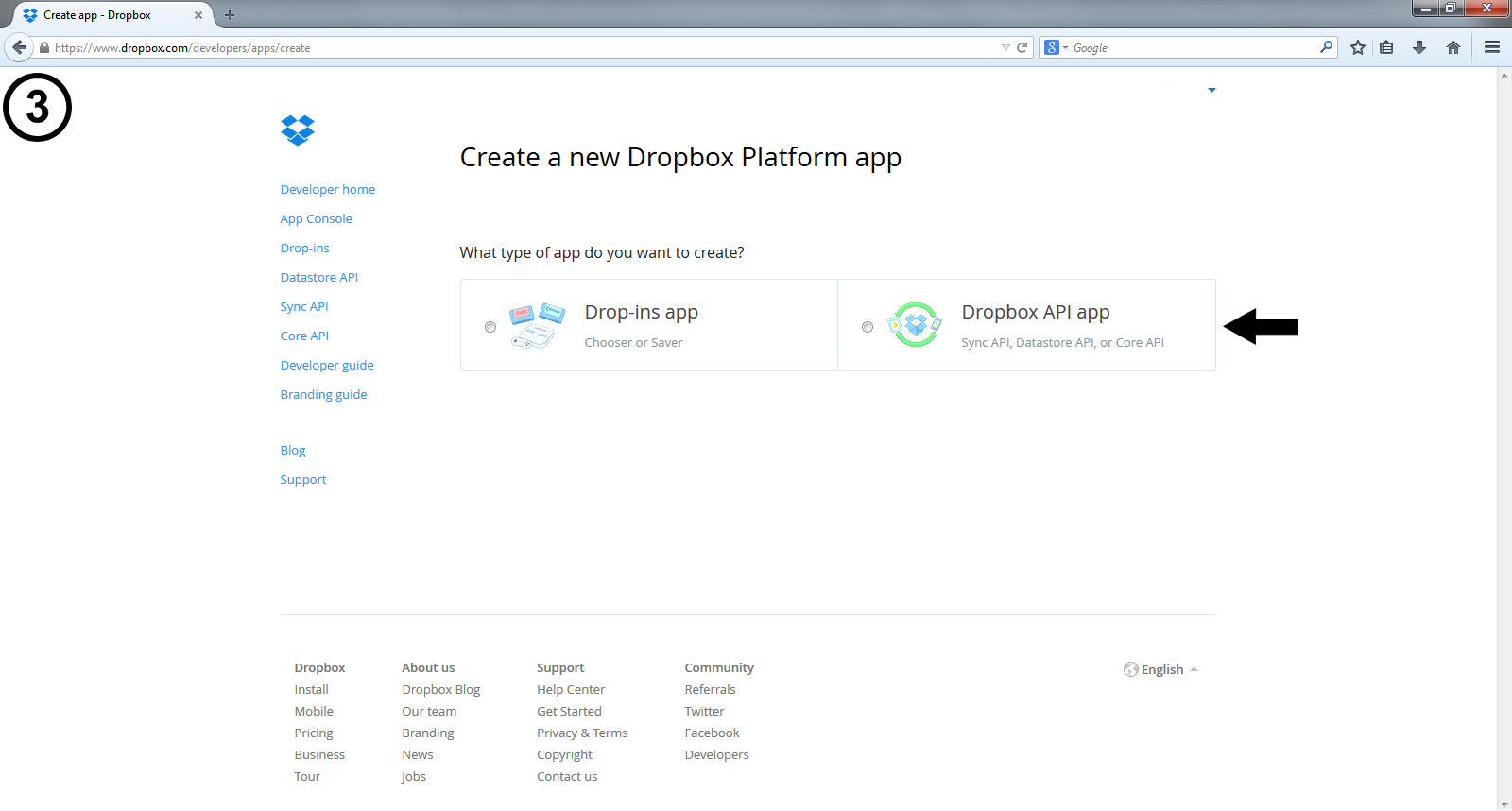This screenshot has width=1512, height=811.
Task: Open the URL history dropdown arrow
Action: [1005, 47]
